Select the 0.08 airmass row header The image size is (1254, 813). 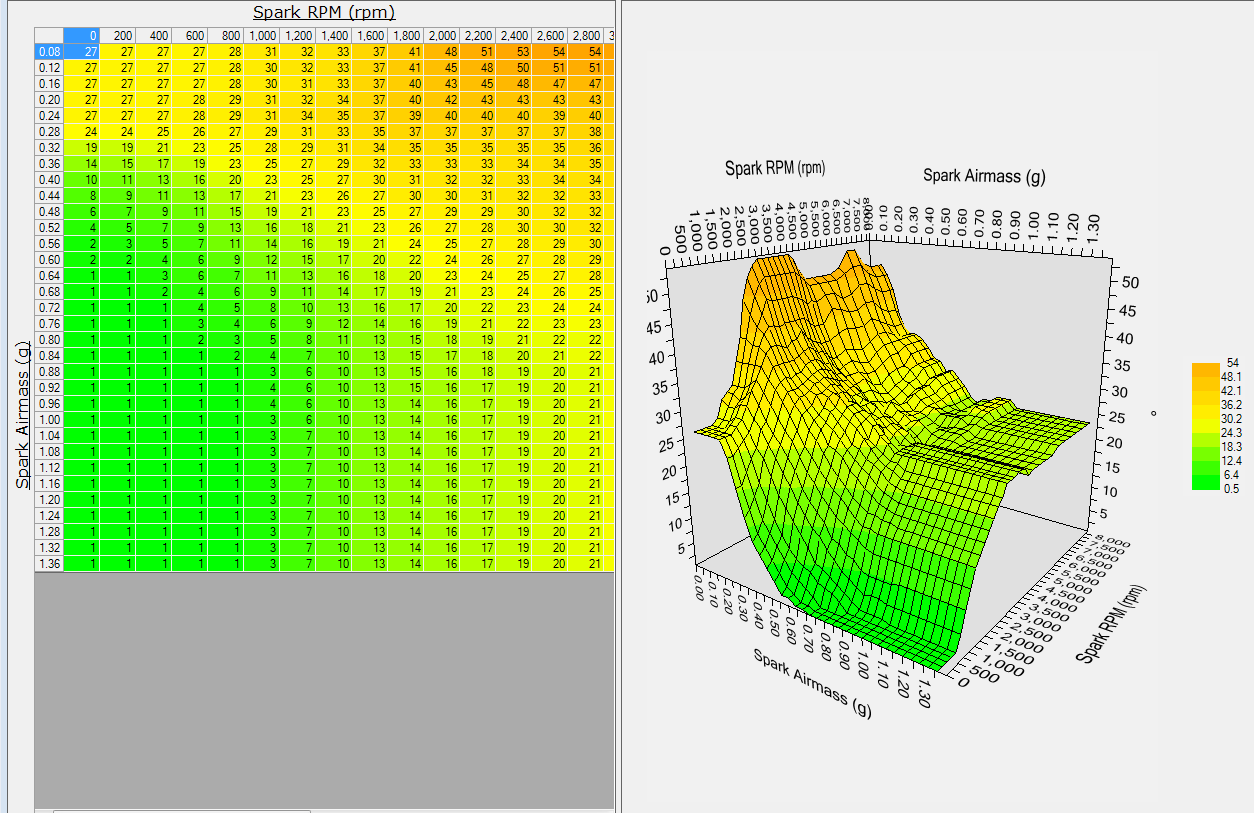pos(49,51)
